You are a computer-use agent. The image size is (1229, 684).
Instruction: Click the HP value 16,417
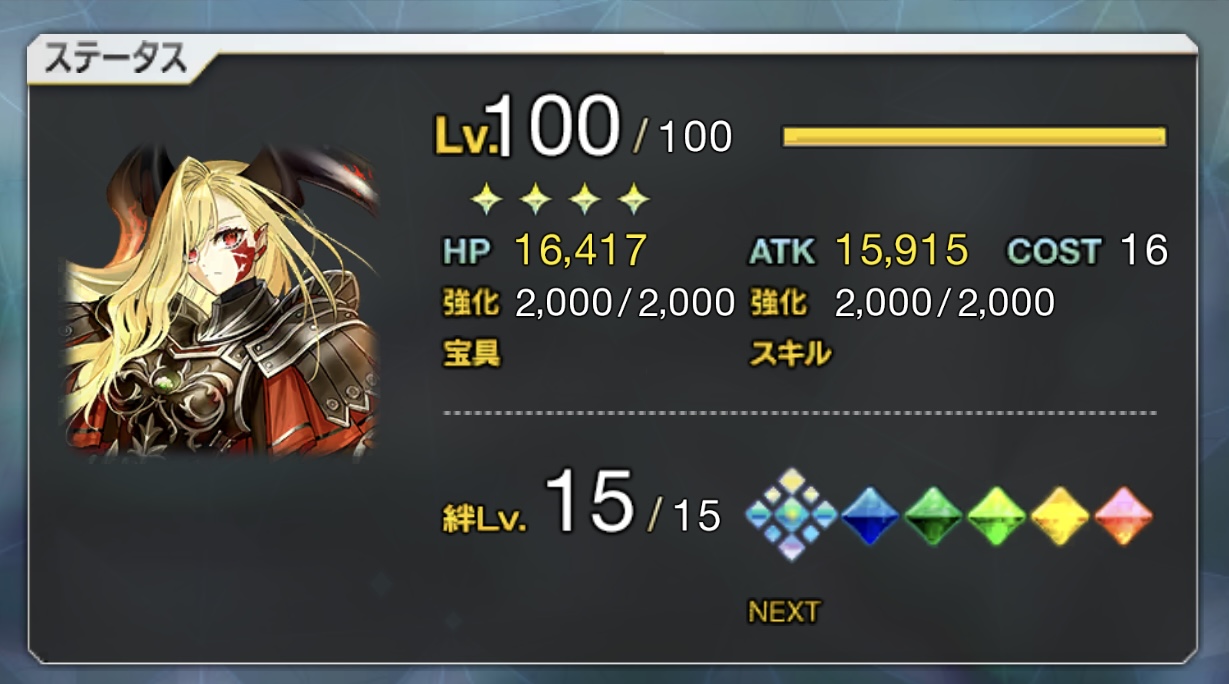point(581,250)
